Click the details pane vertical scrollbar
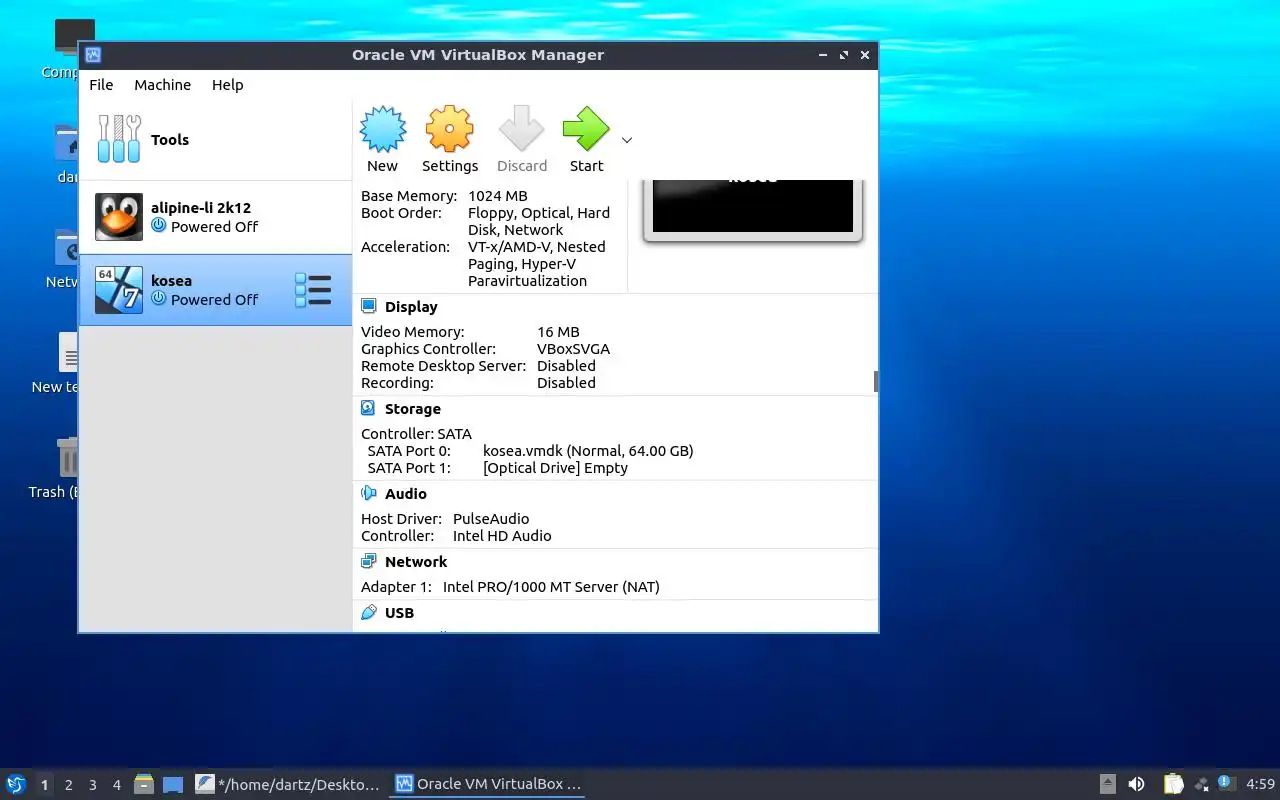 (x=876, y=381)
